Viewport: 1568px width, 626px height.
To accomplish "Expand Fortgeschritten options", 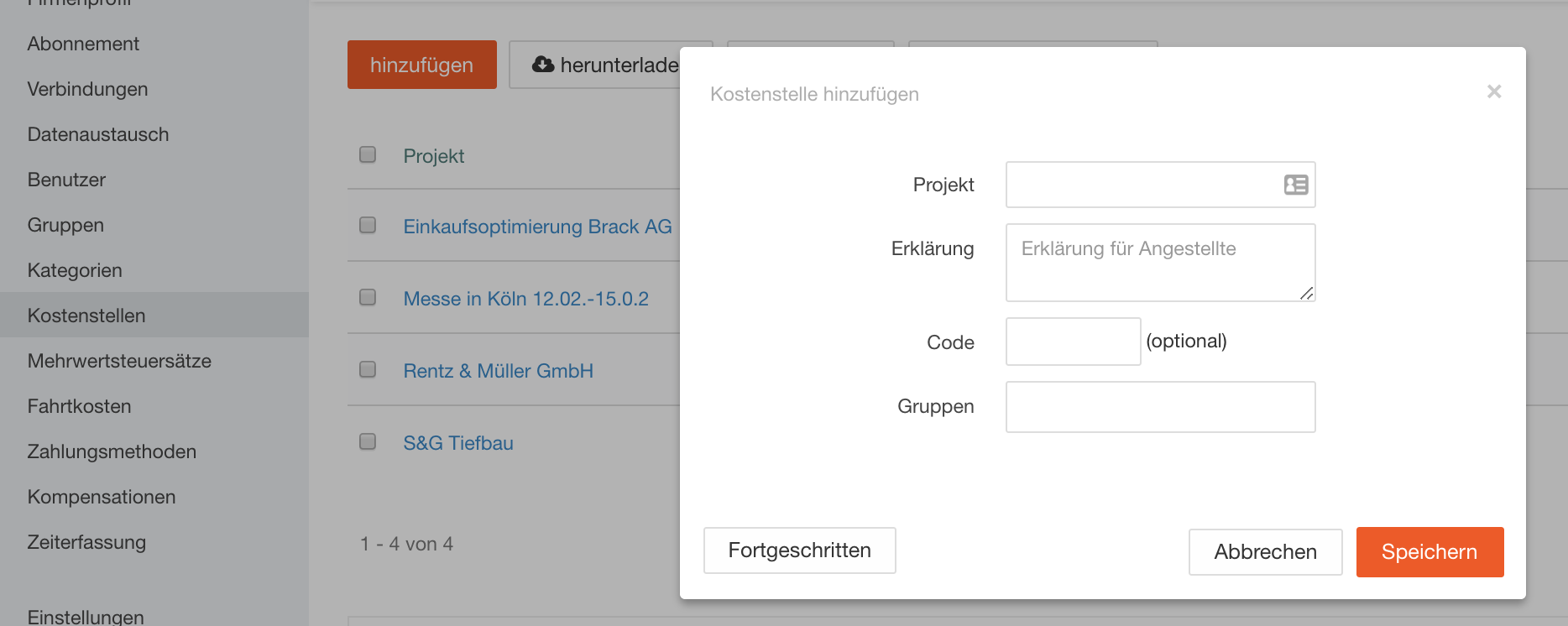I will point(799,550).
